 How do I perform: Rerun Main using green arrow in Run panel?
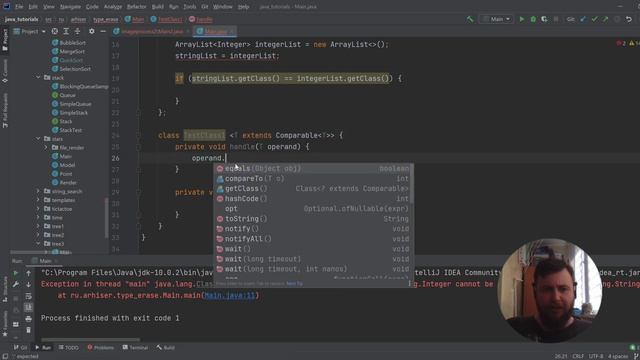(16, 273)
